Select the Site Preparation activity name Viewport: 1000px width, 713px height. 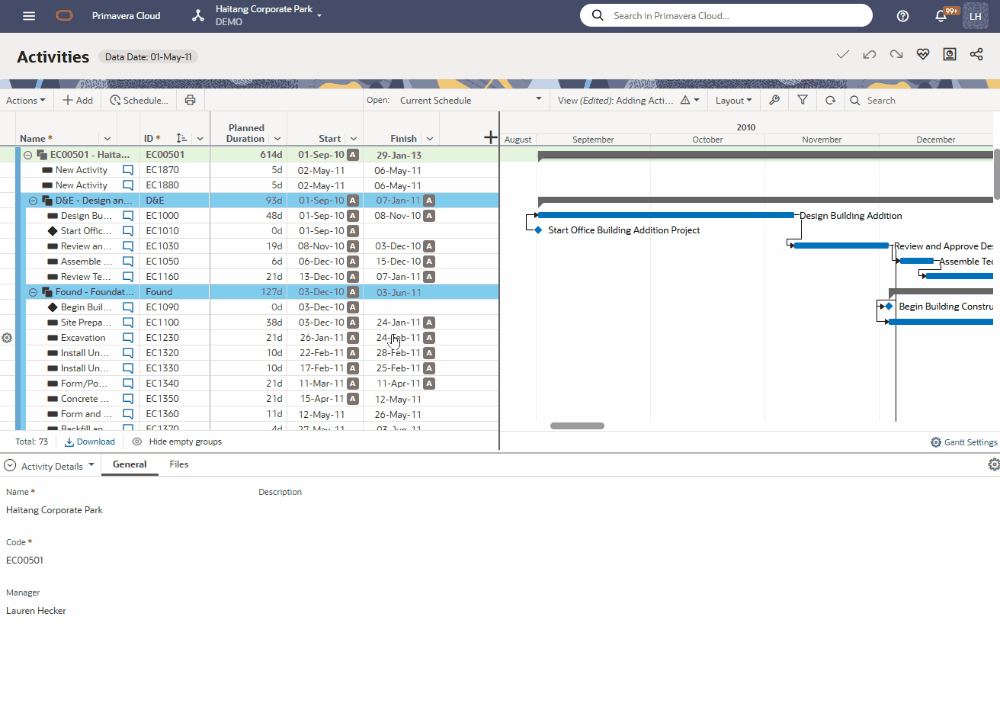click(x=86, y=323)
